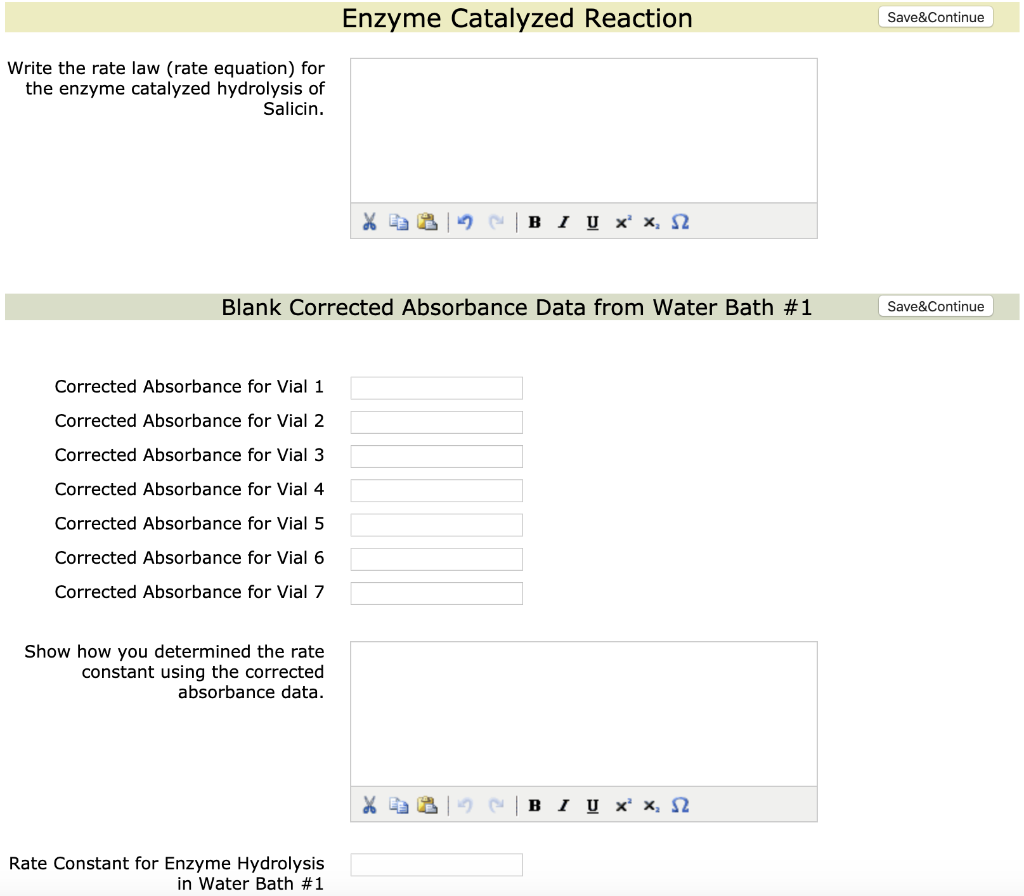Screen dimensions: 1024x896
Task: Click 'Blank Corrected Absorbance Data from Water Bath #1' heading
Action: tap(517, 307)
